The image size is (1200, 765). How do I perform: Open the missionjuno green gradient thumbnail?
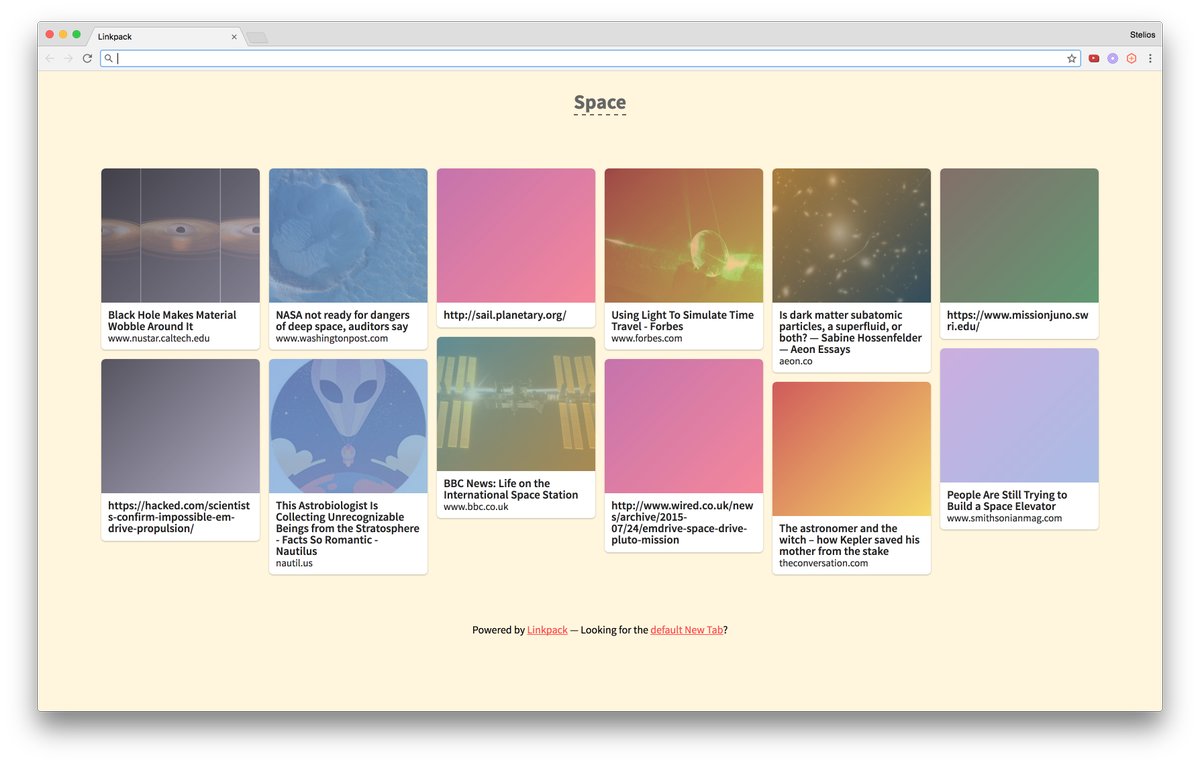click(1019, 236)
